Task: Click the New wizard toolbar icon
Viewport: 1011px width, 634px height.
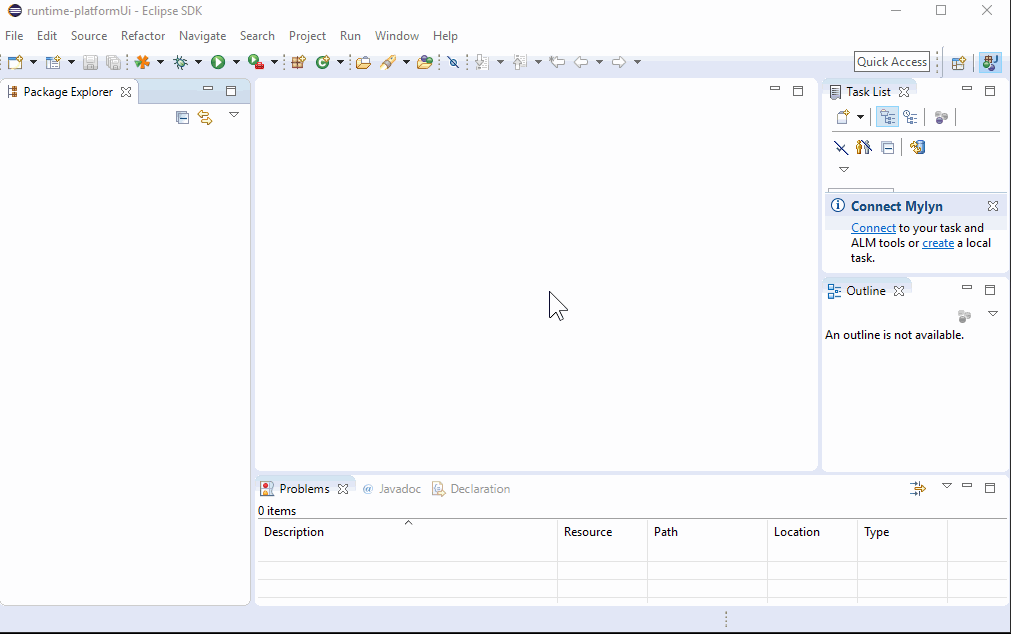Action: coord(15,62)
